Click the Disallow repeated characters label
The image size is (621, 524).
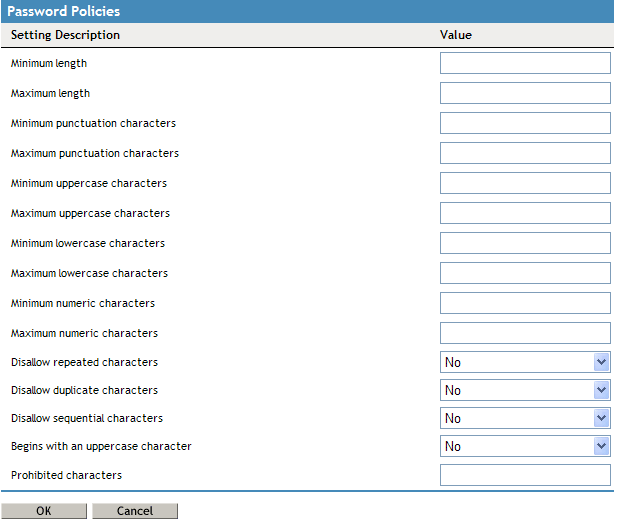[84, 362]
